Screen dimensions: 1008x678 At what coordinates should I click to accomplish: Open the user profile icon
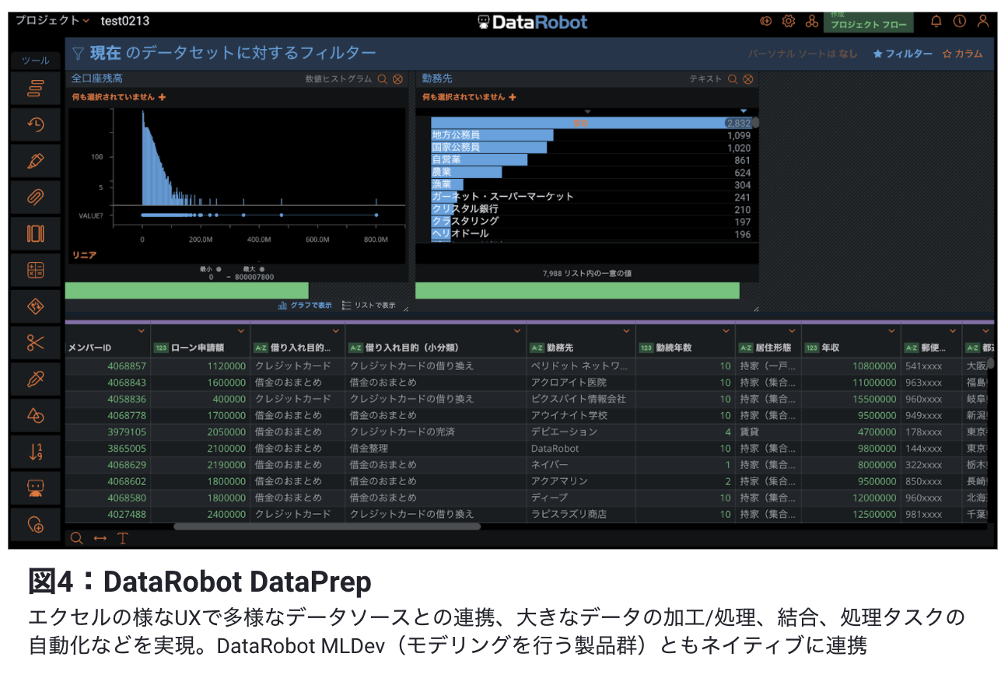983,21
